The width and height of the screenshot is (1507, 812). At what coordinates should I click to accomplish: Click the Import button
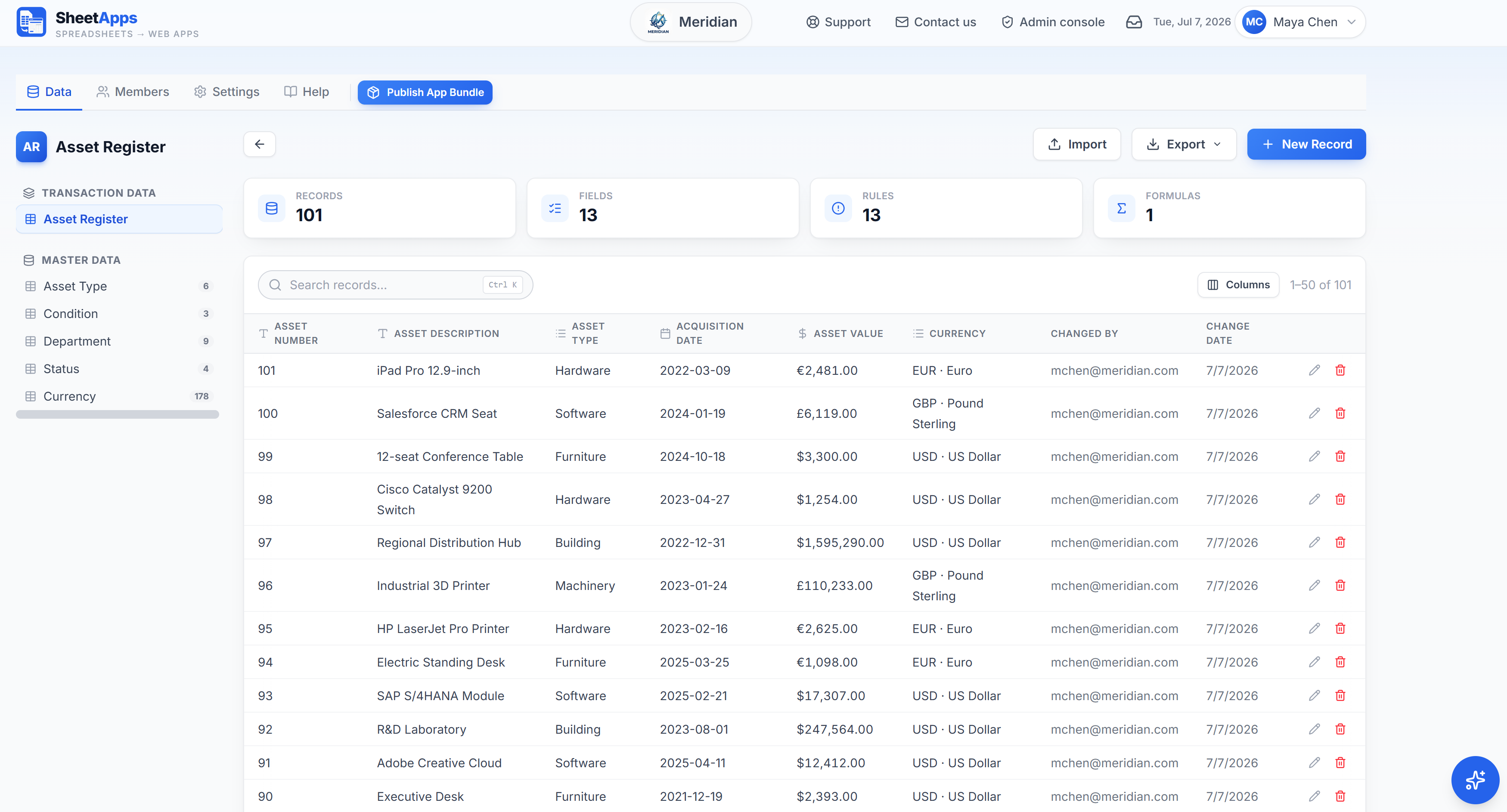(1077, 145)
